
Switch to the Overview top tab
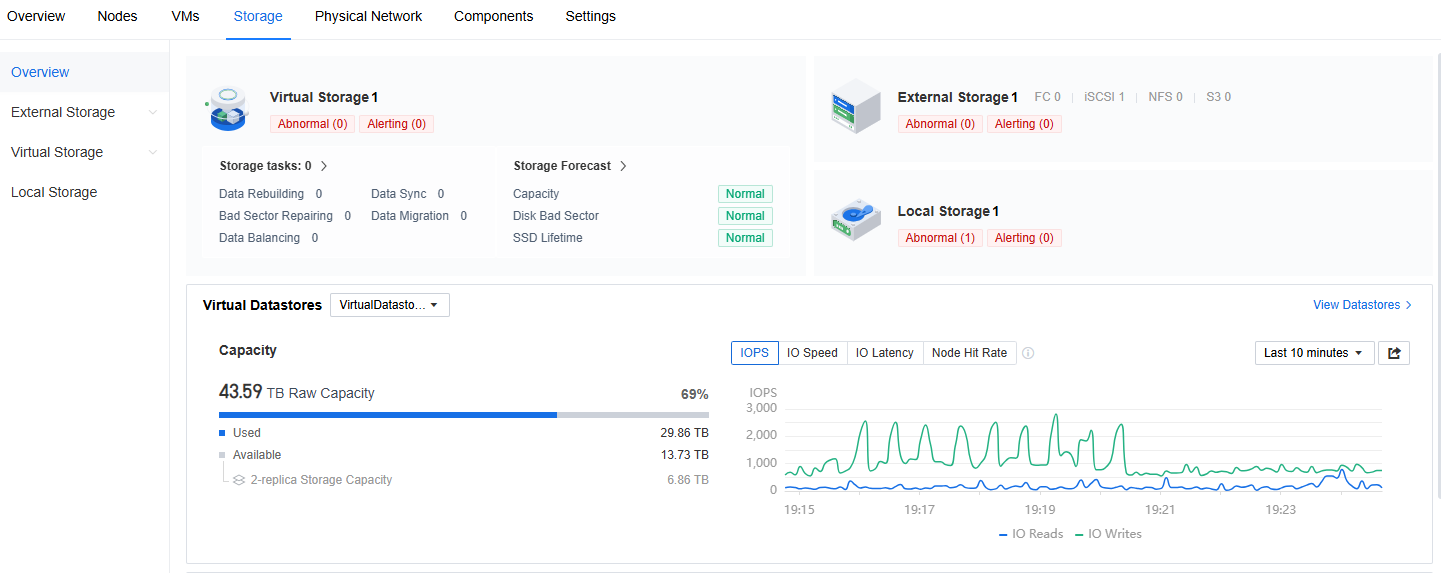(x=36, y=16)
